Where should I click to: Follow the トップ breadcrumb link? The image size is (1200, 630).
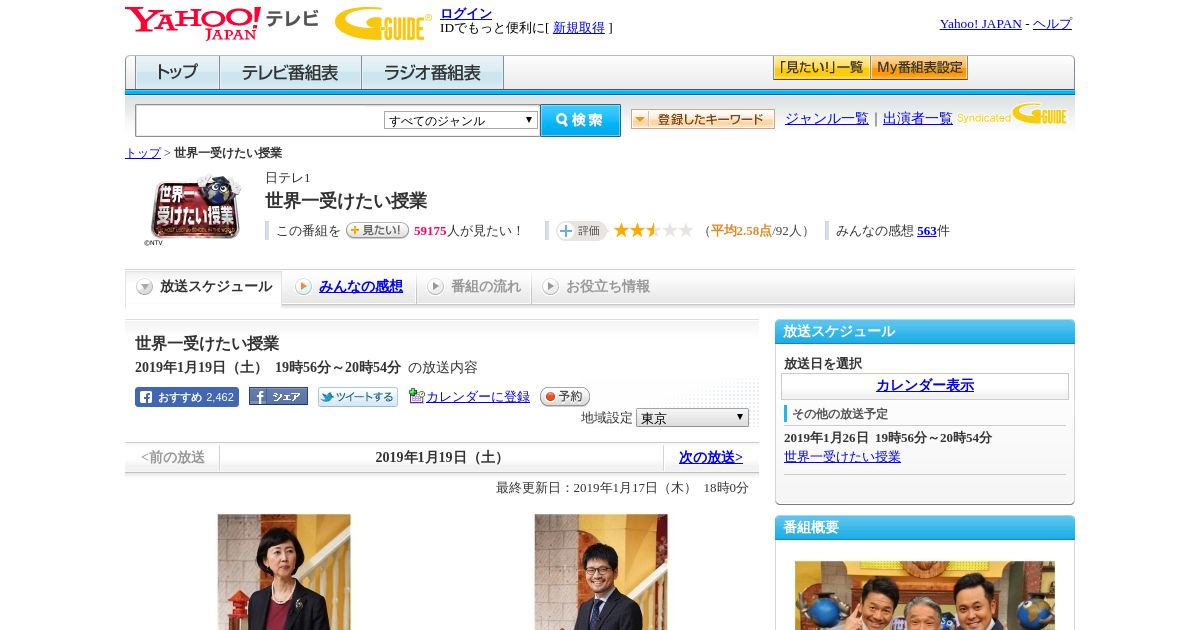(x=142, y=153)
